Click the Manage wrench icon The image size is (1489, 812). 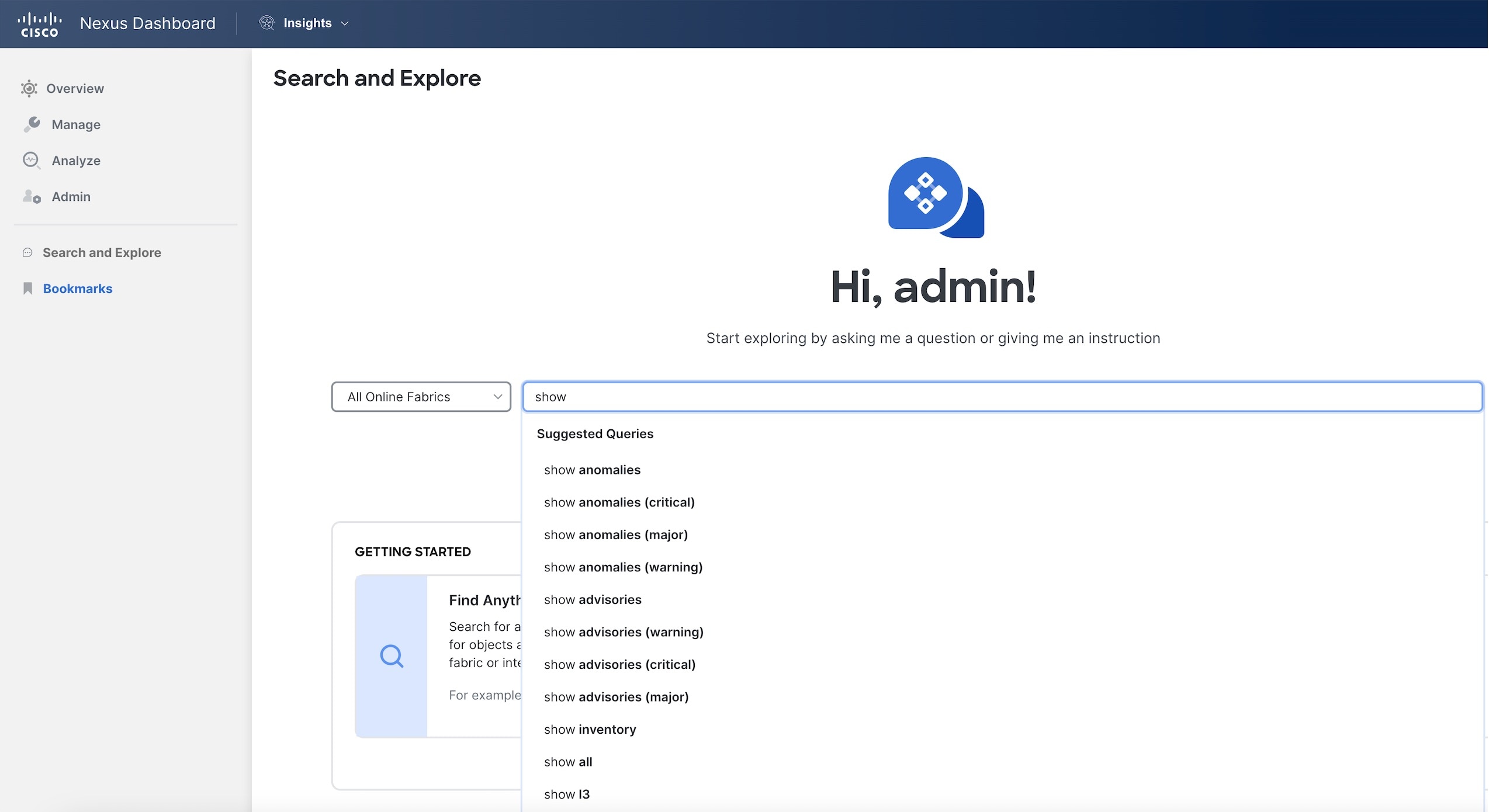click(32, 124)
